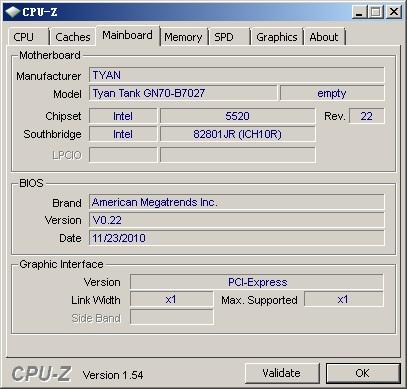
Task: Click the BIOS date 11/23/2010
Action: [237, 238]
